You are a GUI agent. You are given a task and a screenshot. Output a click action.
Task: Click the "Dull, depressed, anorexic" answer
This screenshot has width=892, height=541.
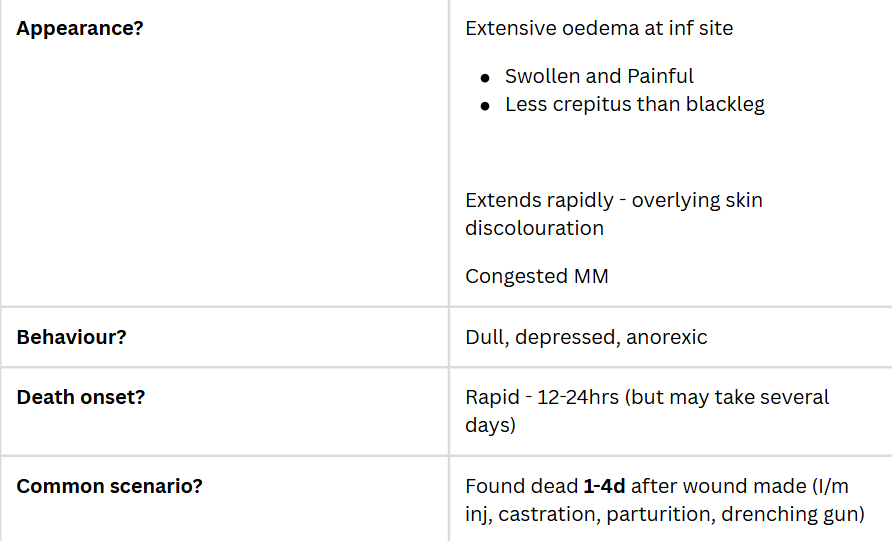click(586, 337)
